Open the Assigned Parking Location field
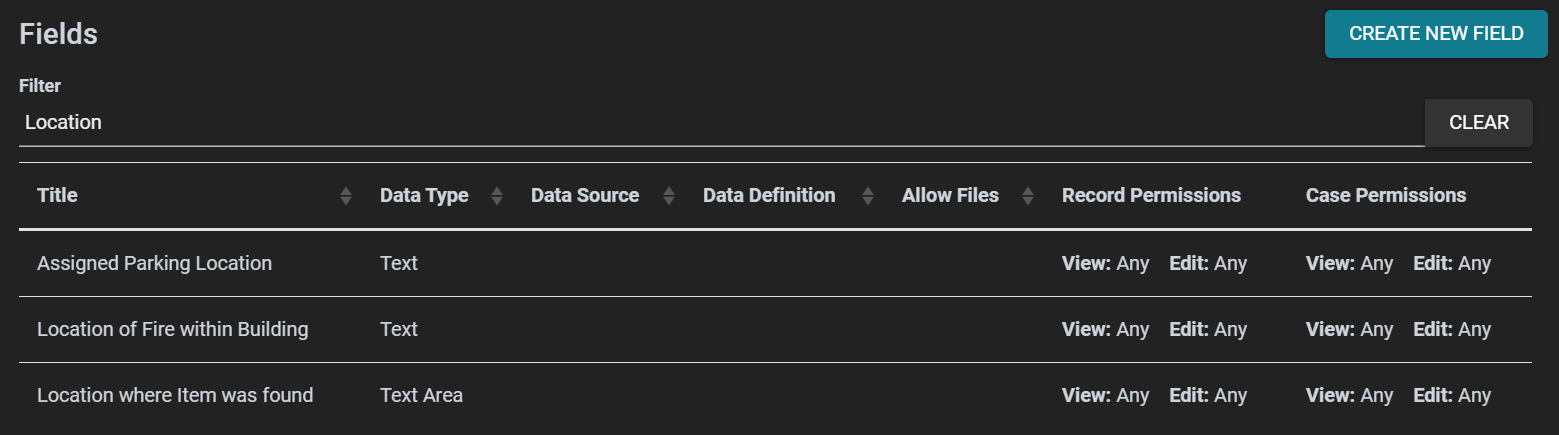This screenshot has width=1559, height=435. tap(775, 264)
